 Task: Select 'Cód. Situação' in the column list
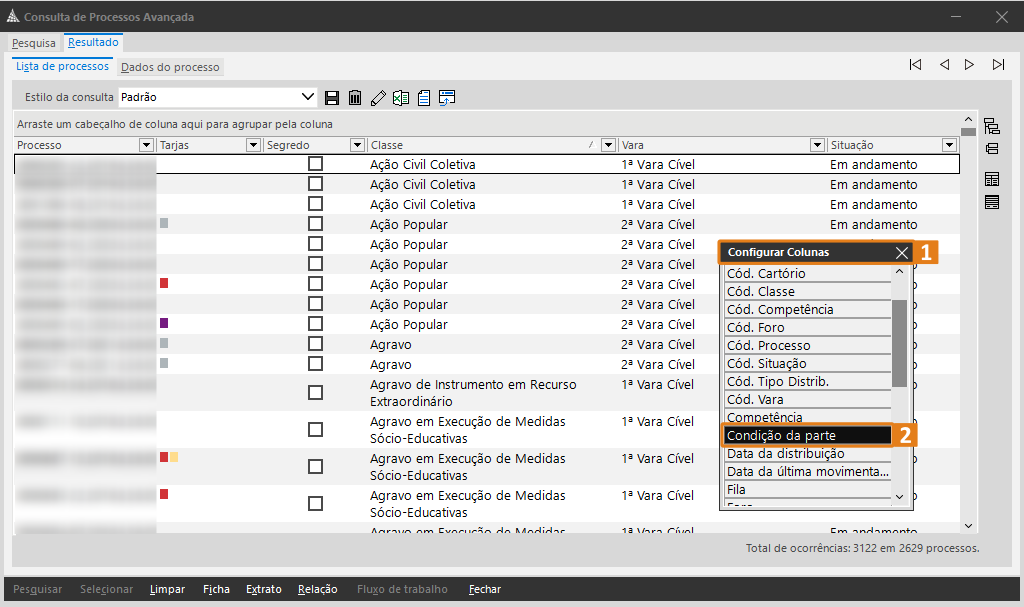click(x=808, y=363)
